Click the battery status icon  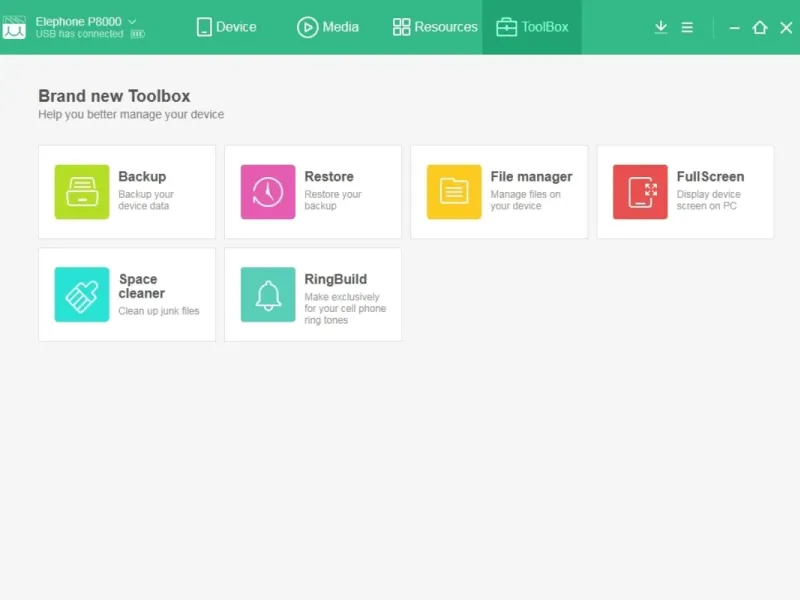(138, 34)
